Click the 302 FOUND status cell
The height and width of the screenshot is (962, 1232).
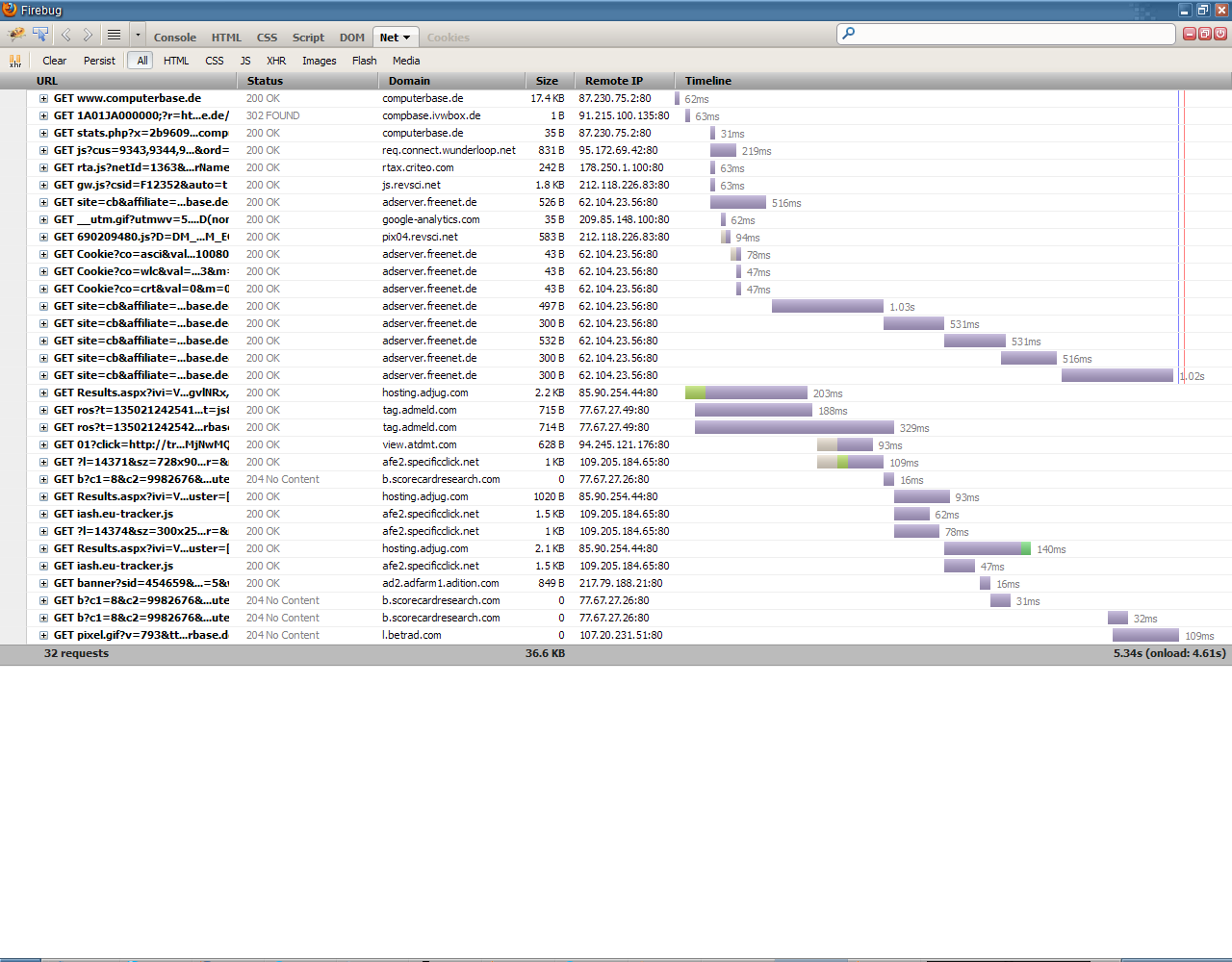click(x=272, y=115)
